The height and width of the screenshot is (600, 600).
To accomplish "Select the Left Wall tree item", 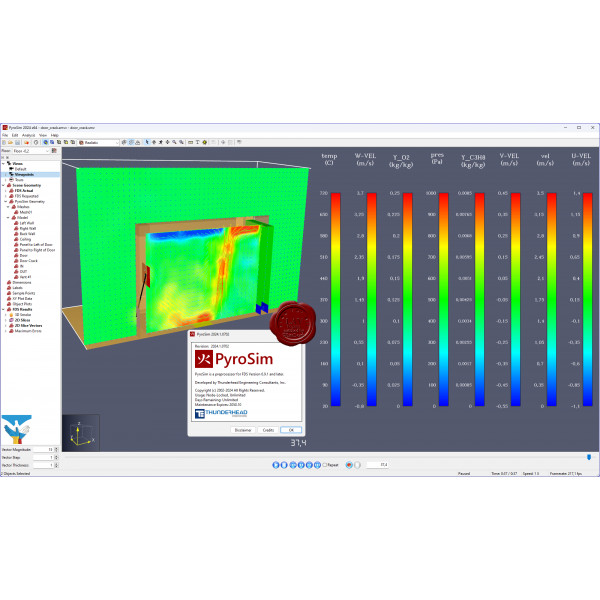I will tap(27, 223).
